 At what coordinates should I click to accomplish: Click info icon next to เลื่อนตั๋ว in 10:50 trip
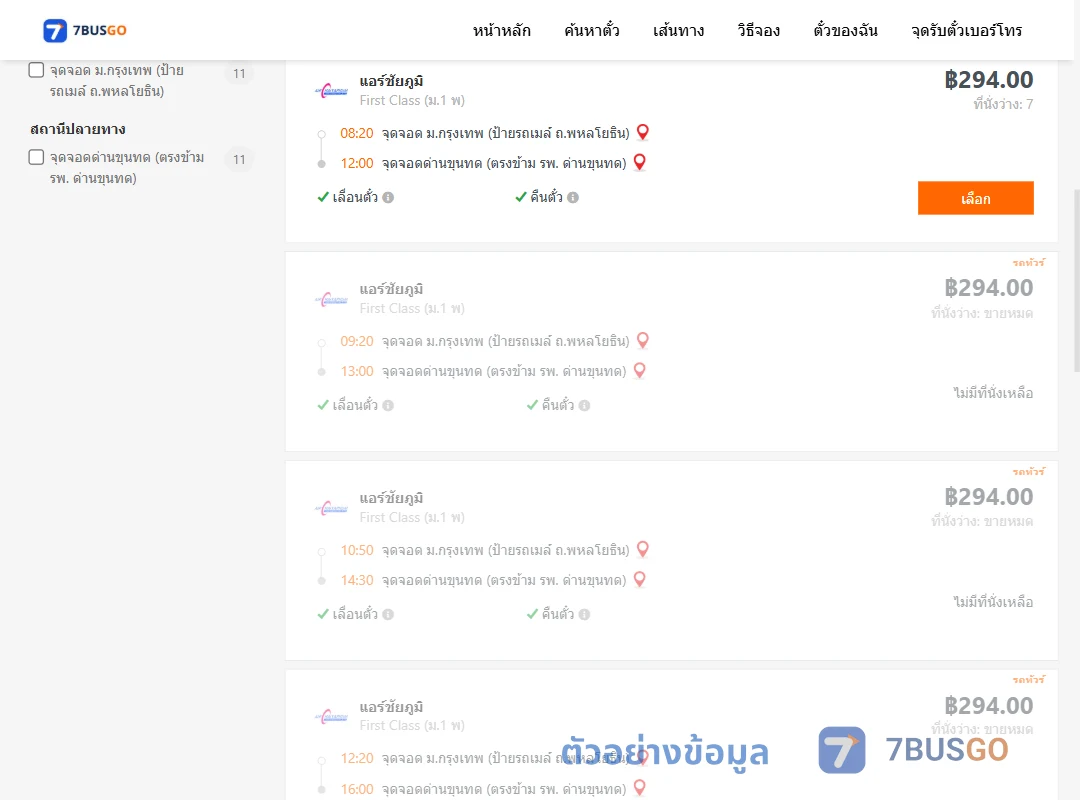pos(388,615)
